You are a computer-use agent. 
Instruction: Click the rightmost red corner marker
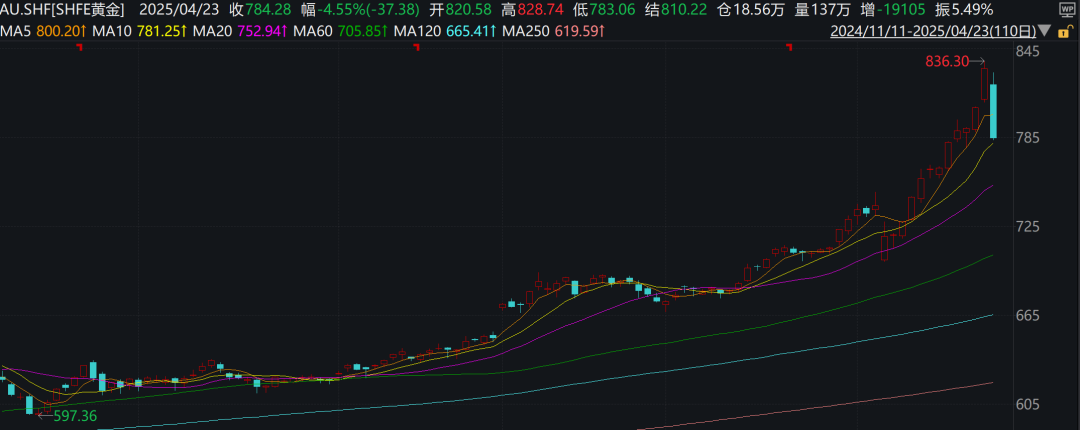click(x=790, y=47)
